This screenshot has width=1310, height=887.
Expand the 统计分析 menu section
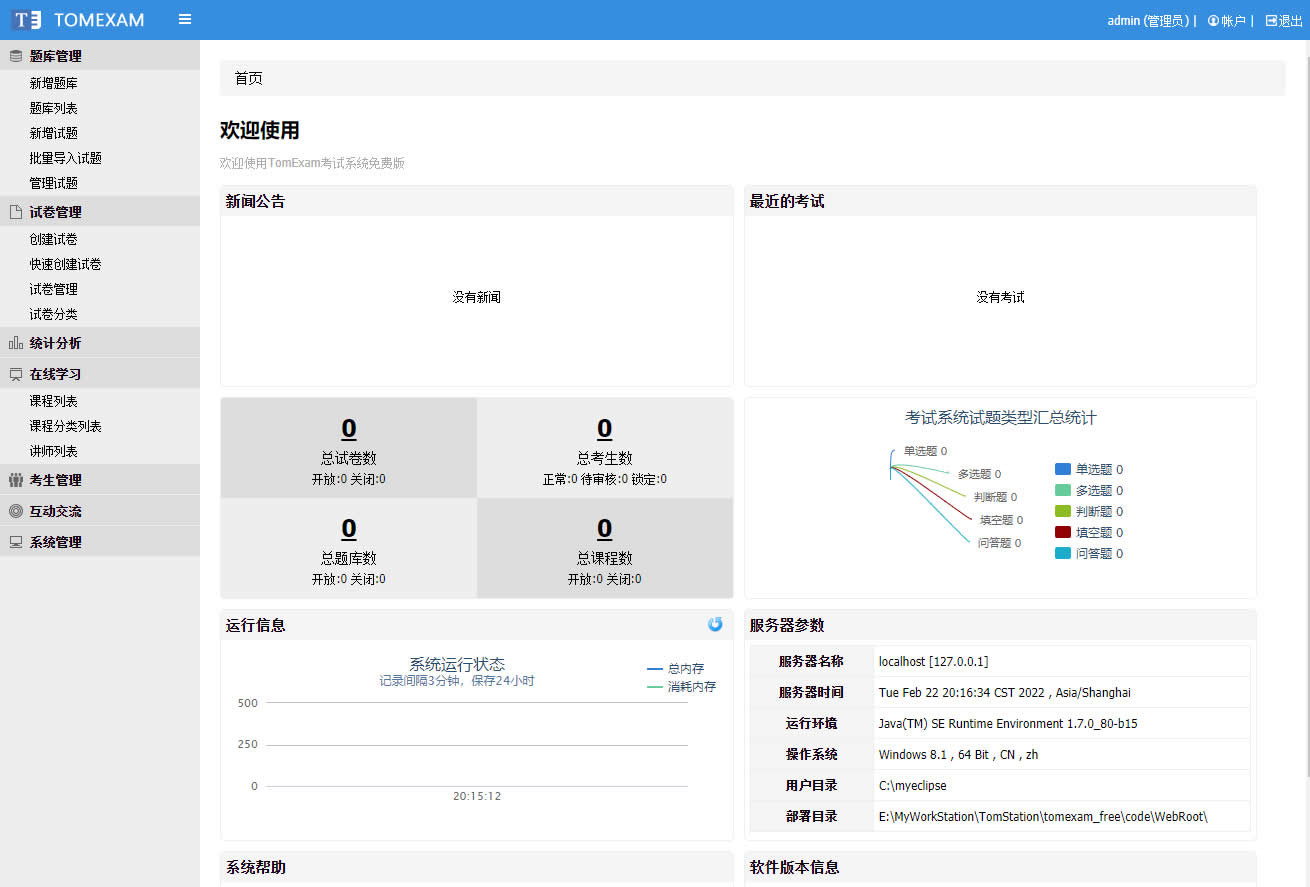(x=55, y=343)
